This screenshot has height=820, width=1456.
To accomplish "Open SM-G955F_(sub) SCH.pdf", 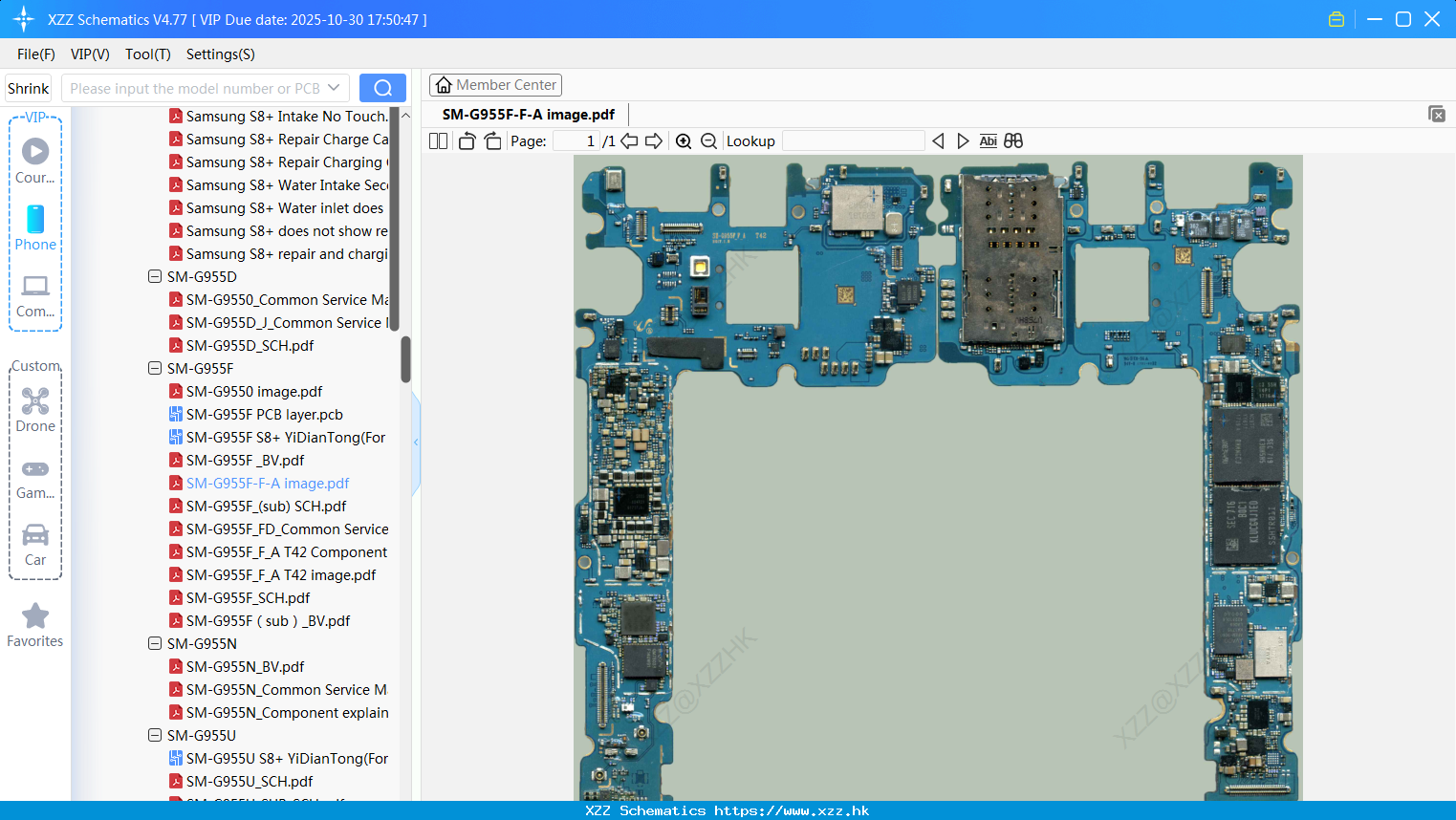I will pyautogui.click(x=266, y=506).
